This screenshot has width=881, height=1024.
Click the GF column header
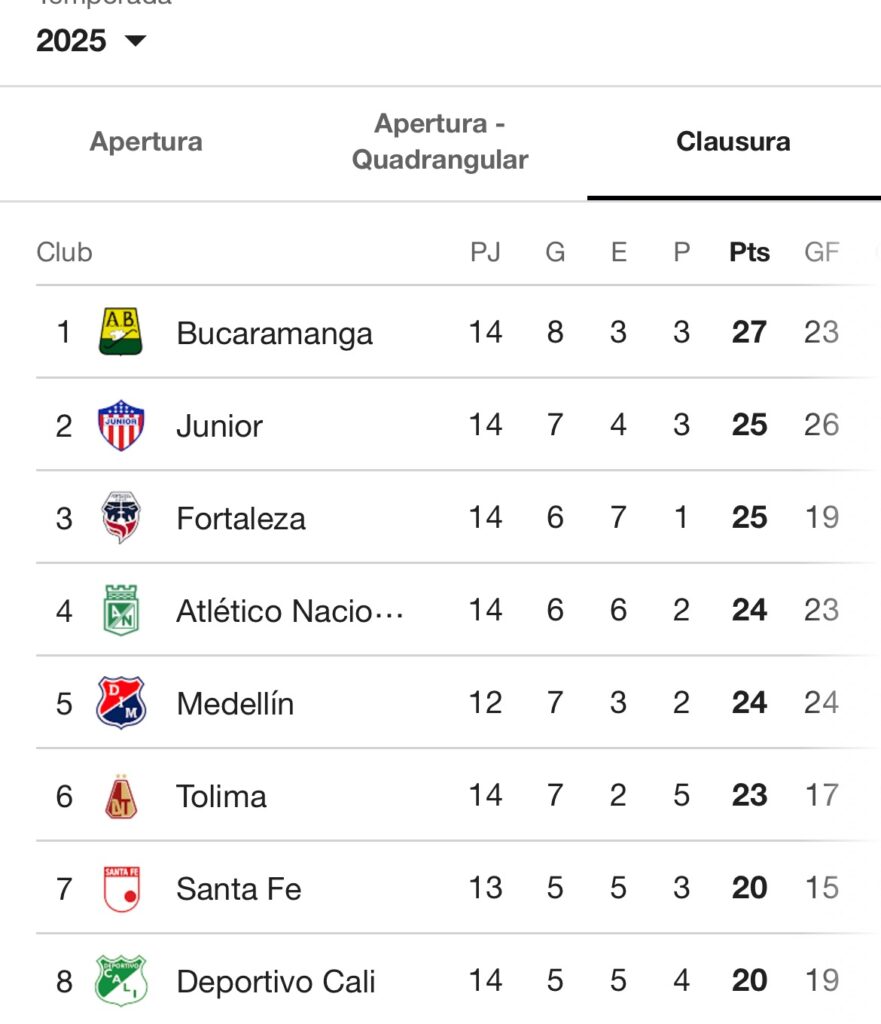coord(821,252)
